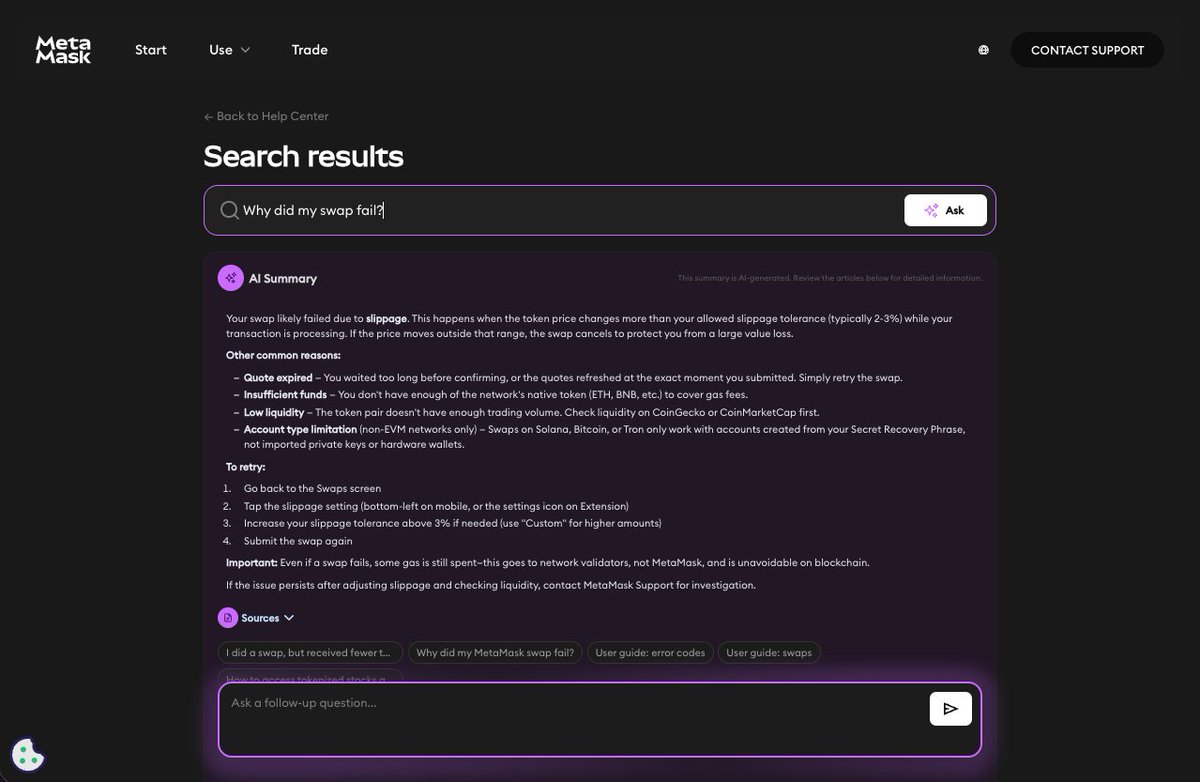Open 'User guide: swaps' source
Image resolution: width=1200 pixels, height=782 pixels.
pos(769,652)
